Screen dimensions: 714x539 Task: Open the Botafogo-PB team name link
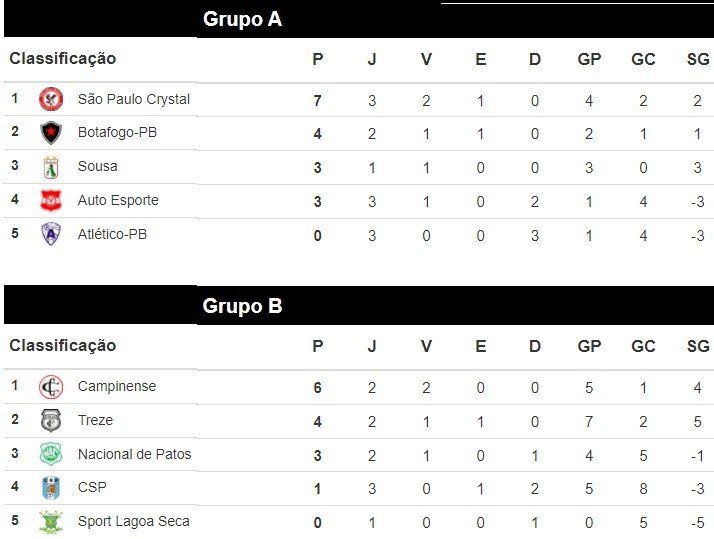tap(117, 132)
